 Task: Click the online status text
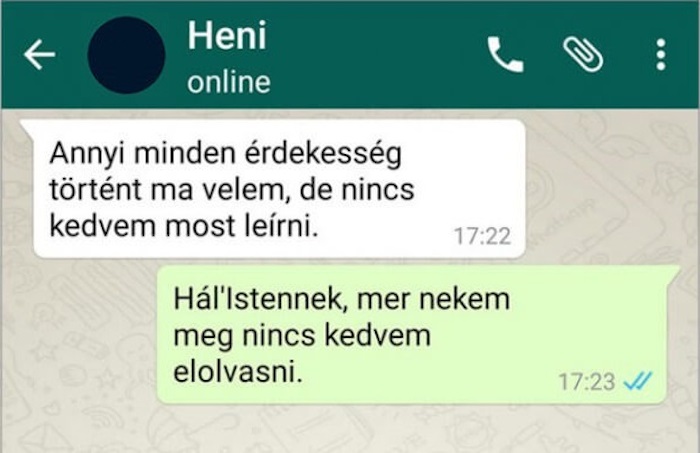point(229,83)
